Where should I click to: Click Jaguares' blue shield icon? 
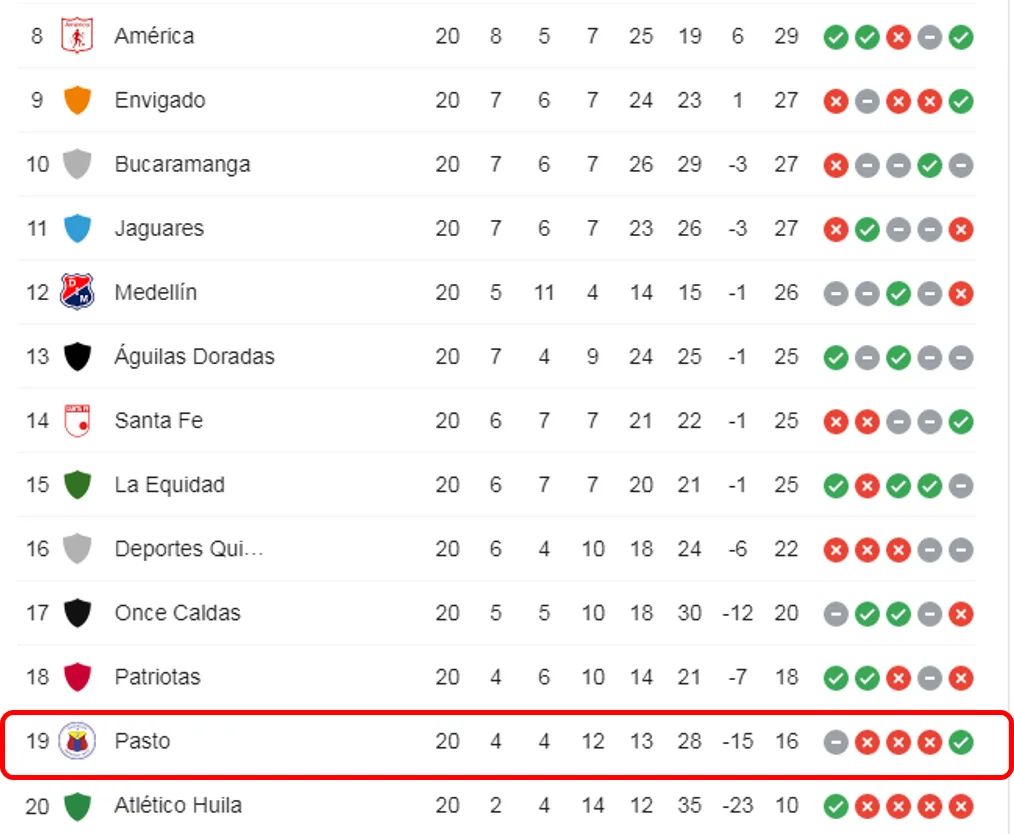tap(77, 228)
